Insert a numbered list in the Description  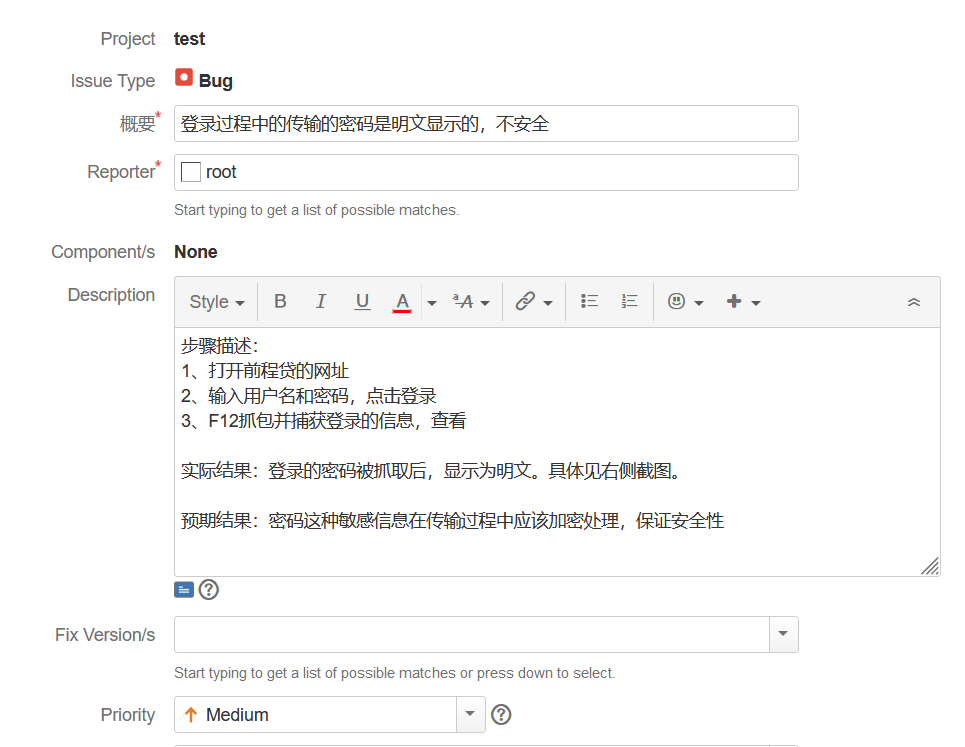629,301
